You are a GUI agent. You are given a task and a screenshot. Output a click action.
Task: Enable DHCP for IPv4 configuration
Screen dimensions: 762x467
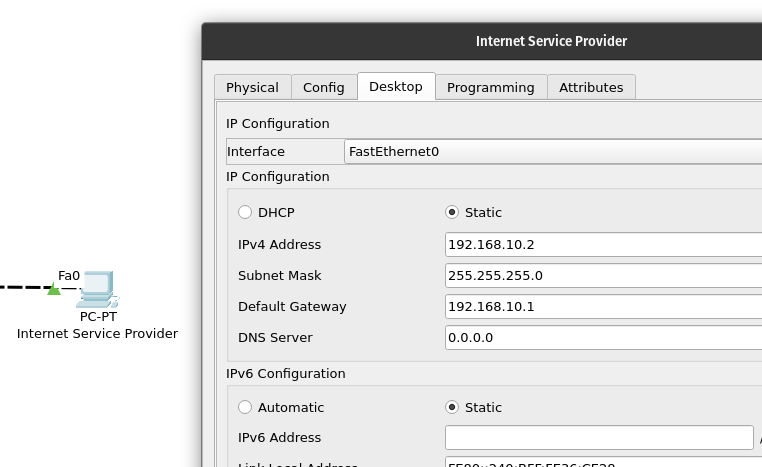pos(246,212)
